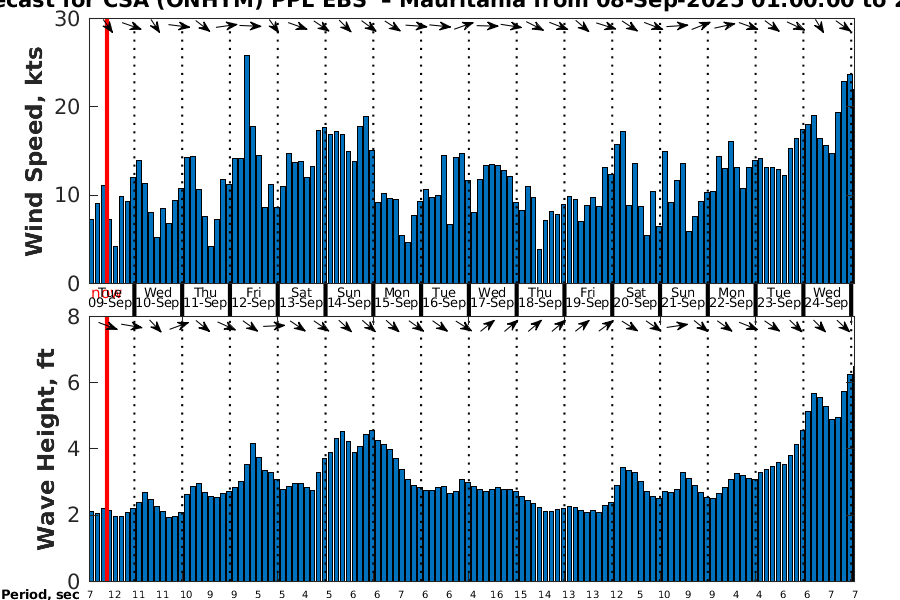900x600 pixels.
Task: Click the Wind Speed, kts axis title
Action: 34,151
